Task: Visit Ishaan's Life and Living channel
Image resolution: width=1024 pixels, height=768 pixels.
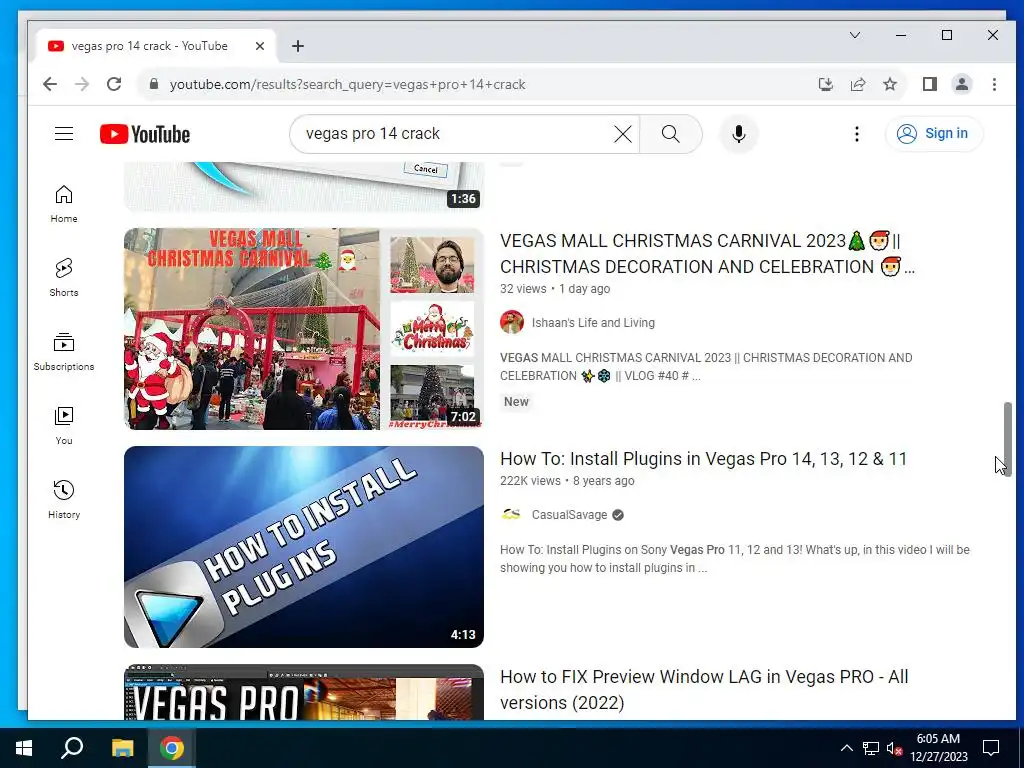Action: click(x=593, y=323)
